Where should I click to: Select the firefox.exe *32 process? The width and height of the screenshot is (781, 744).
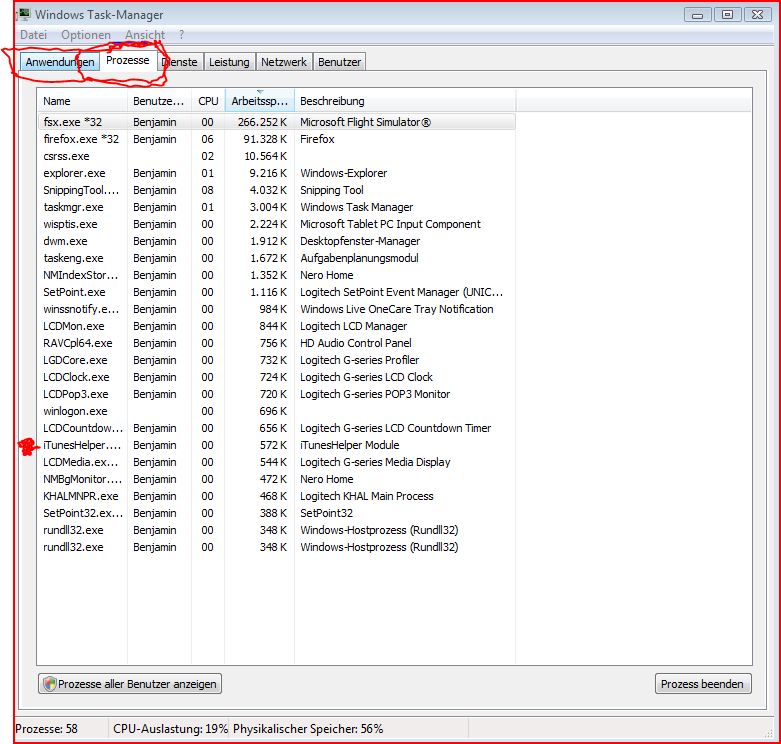click(276, 139)
